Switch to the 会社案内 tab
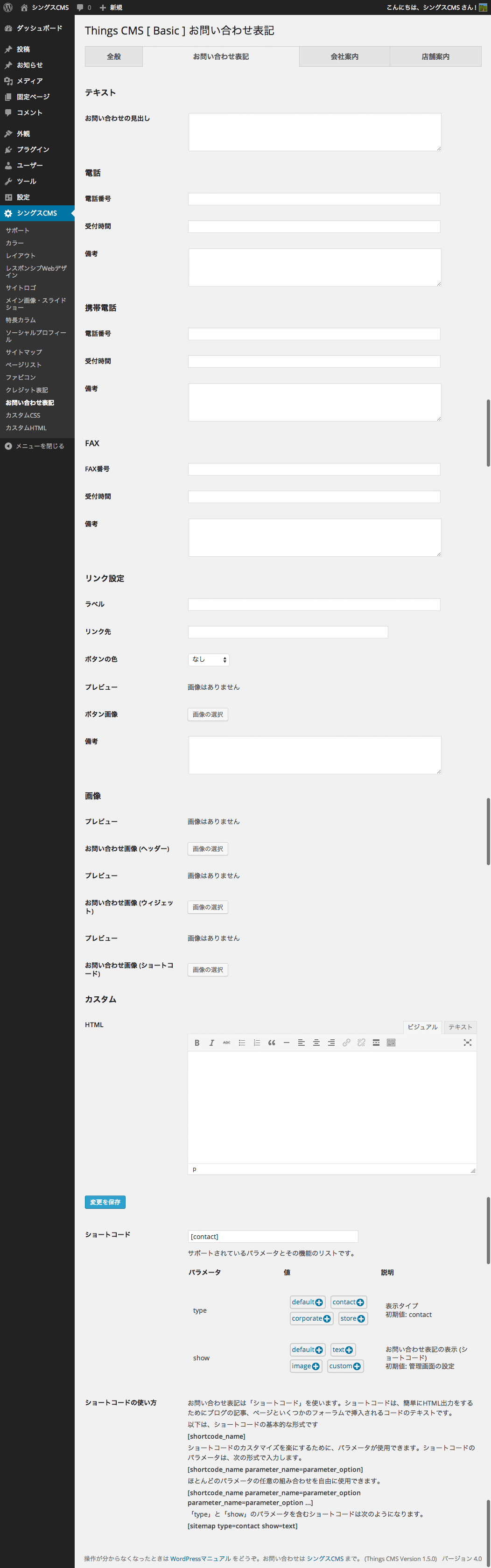The width and height of the screenshot is (491, 1568). click(x=344, y=56)
